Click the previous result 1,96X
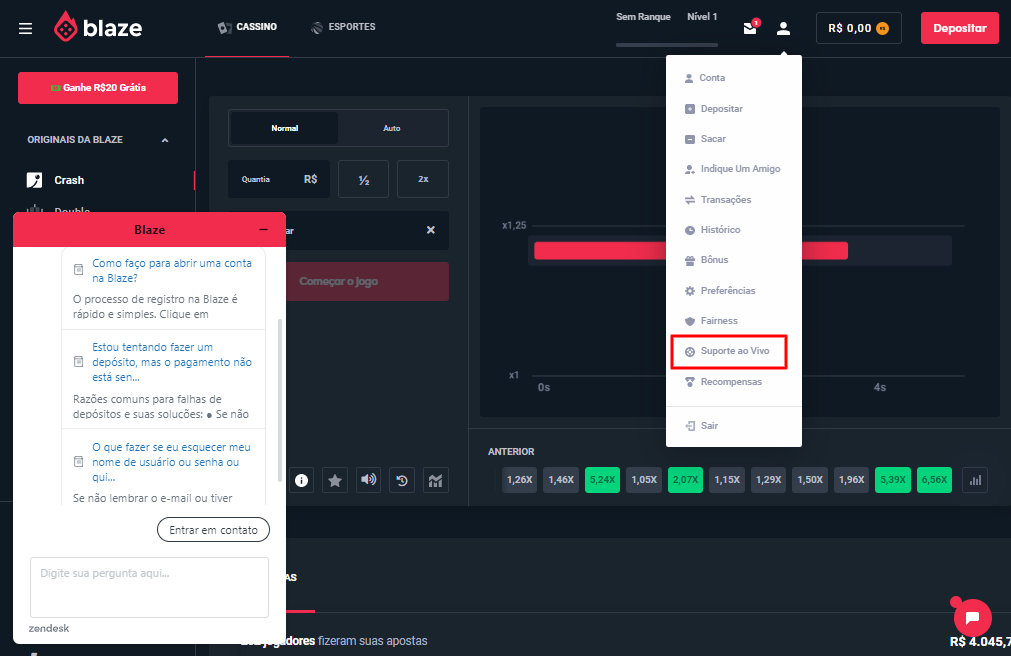The image size is (1011, 656). click(x=851, y=480)
